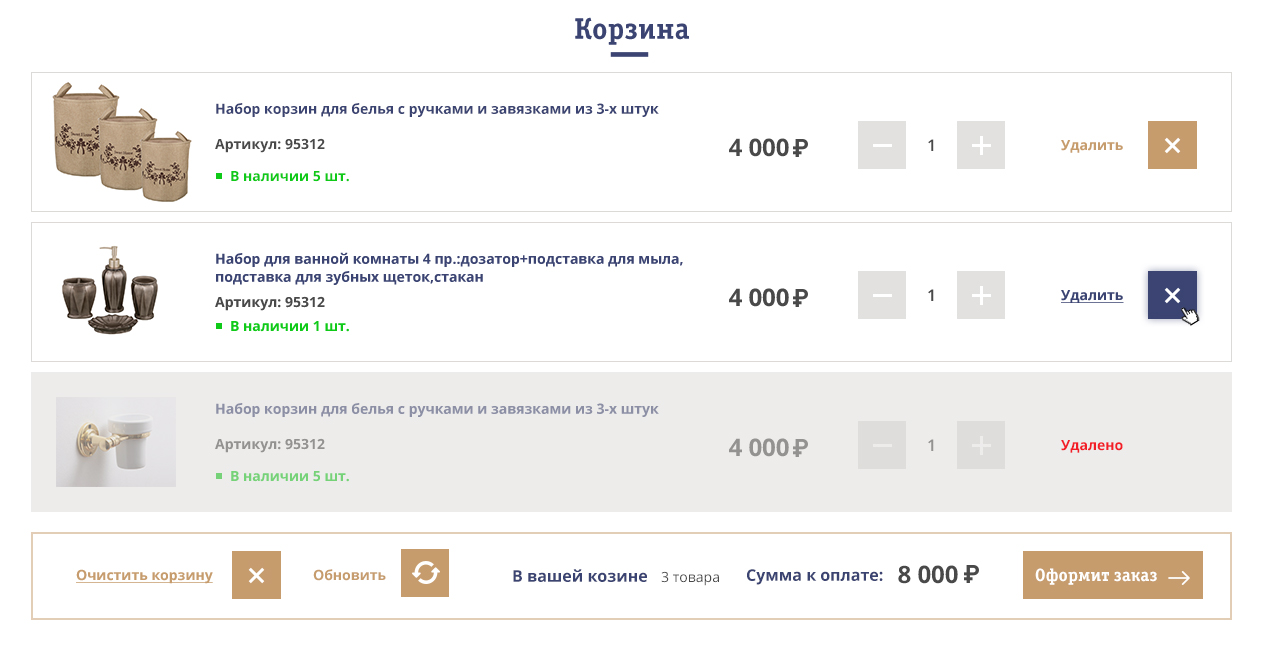Click Очистить корзину link
The height and width of the screenshot is (652, 1263).
pyautogui.click(x=144, y=575)
